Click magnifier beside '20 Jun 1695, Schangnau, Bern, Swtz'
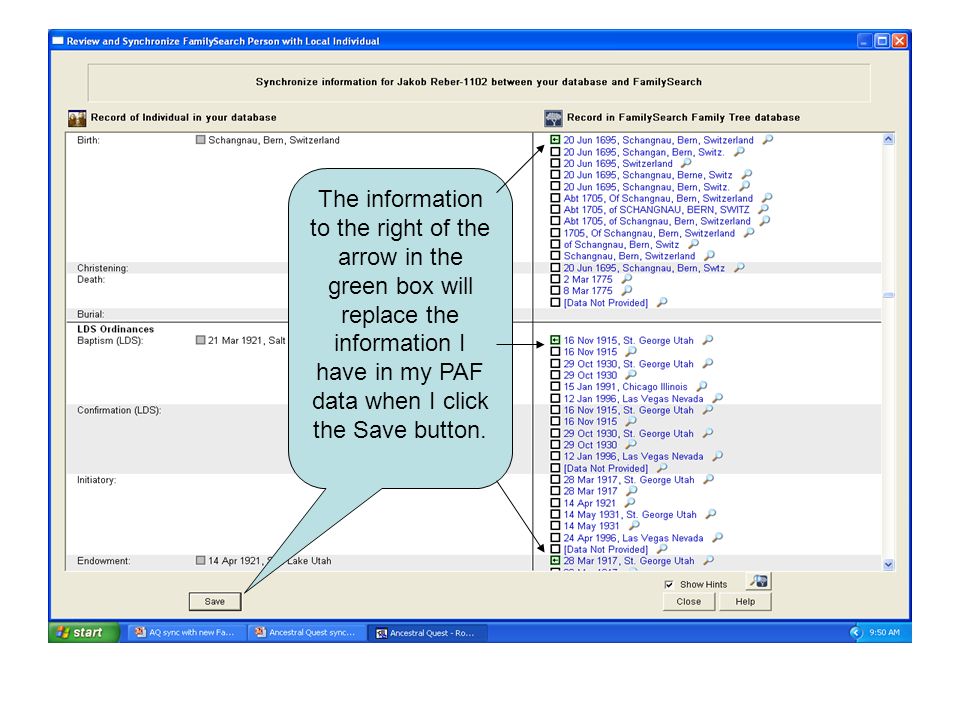960x720 pixels. tap(740, 268)
